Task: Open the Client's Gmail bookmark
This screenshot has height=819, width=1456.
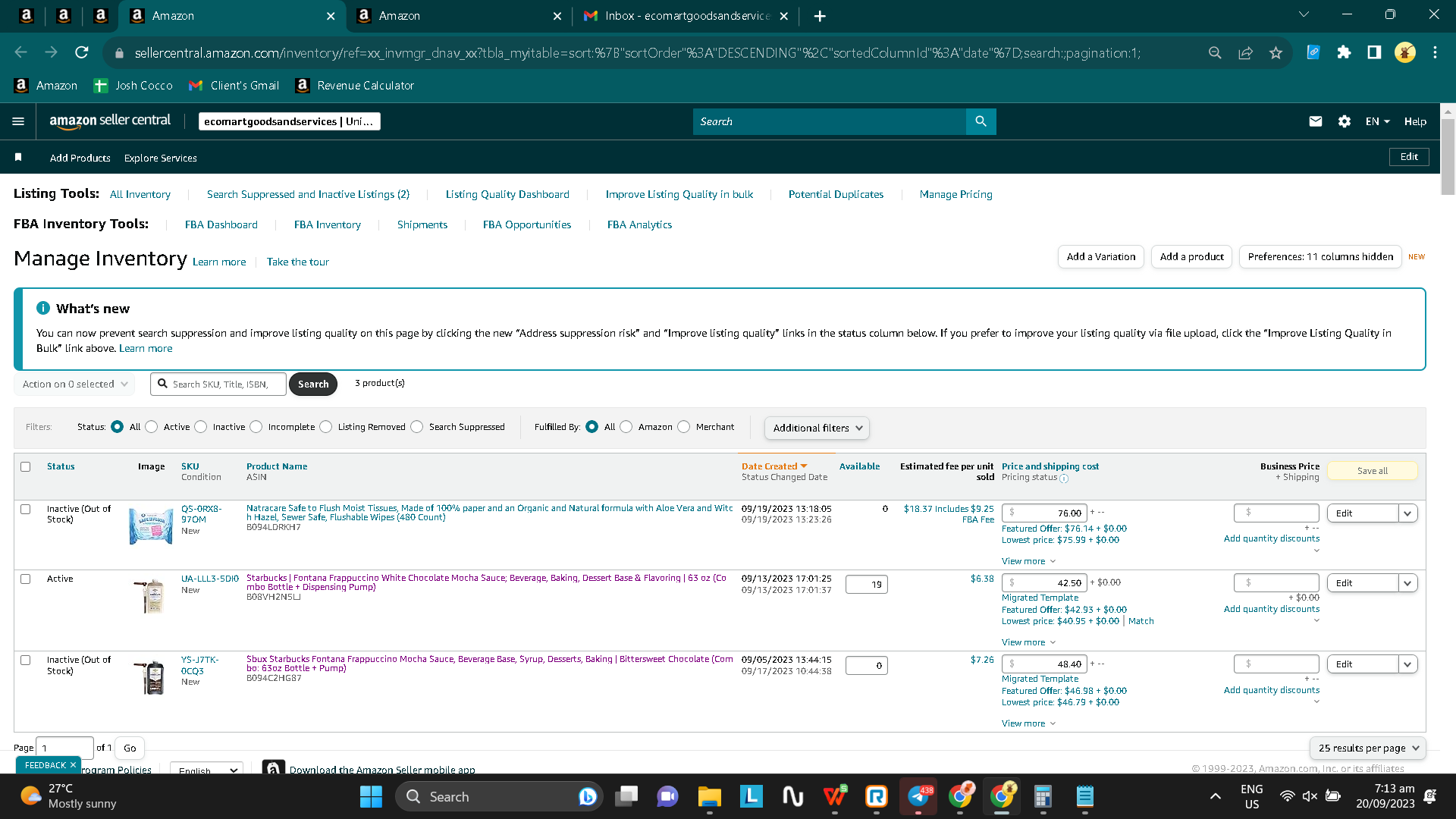Action: pos(234,86)
